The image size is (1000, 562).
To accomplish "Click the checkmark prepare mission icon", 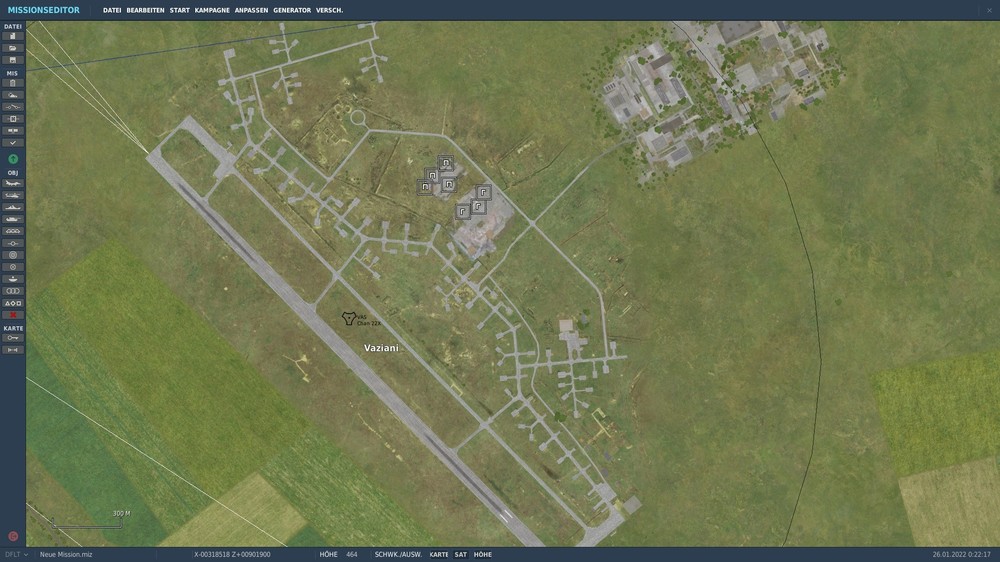I will pos(13,143).
